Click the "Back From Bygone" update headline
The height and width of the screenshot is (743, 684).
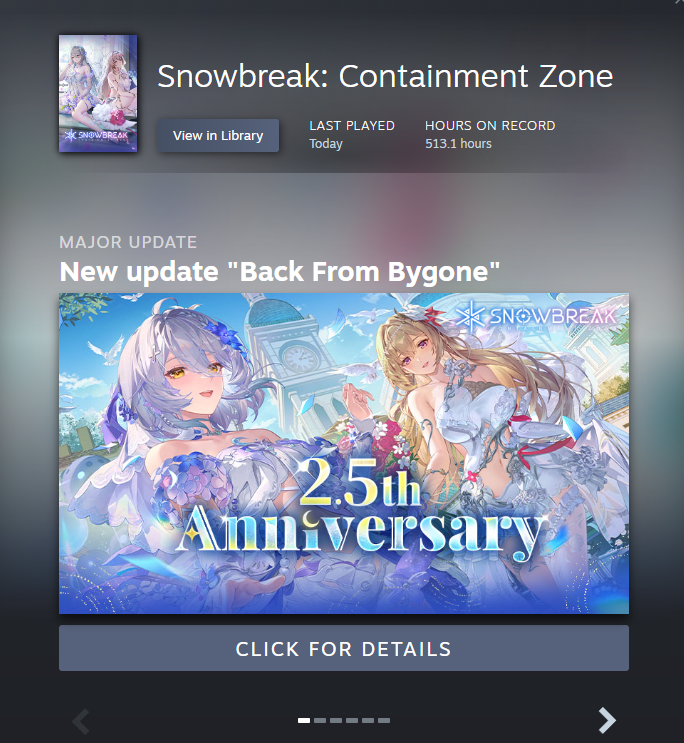coord(280,272)
